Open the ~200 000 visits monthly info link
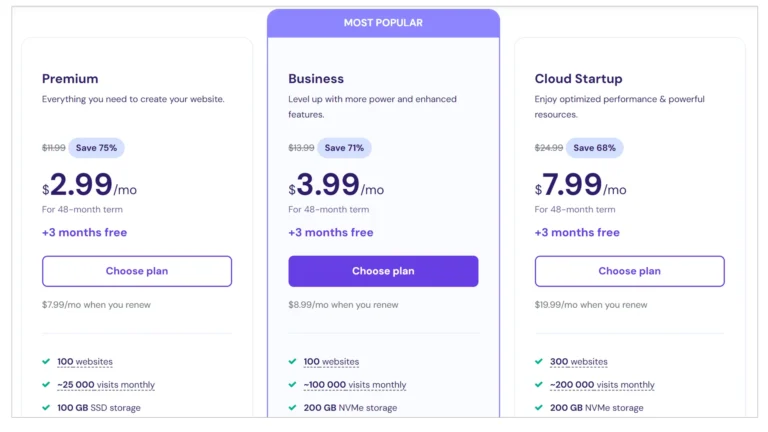This screenshot has height=432, width=768. pyautogui.click(x=602, y=385)
